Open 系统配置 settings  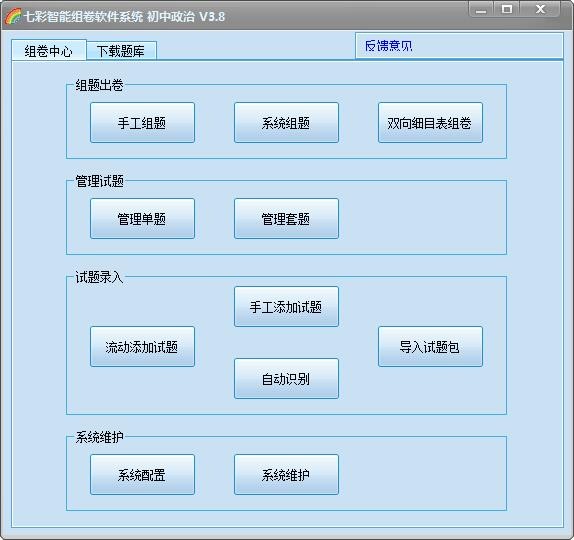point(142,474)
